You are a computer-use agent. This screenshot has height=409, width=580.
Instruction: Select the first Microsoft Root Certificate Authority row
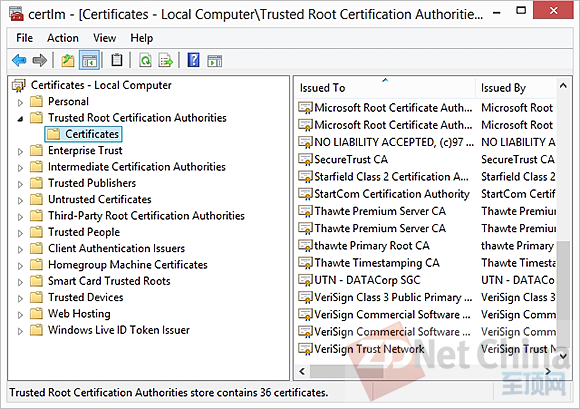pyautogui.click(x=426, y=108)
